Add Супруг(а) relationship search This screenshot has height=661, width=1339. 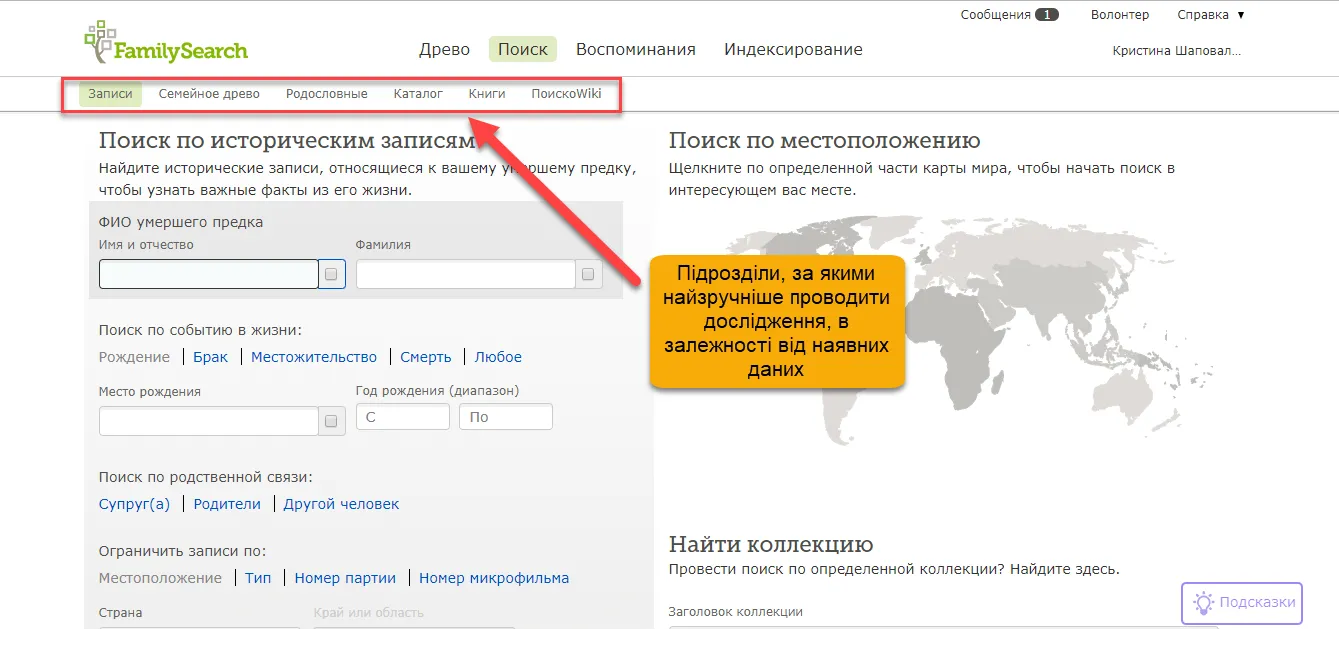pyautogui.click(x=134, y=504)
